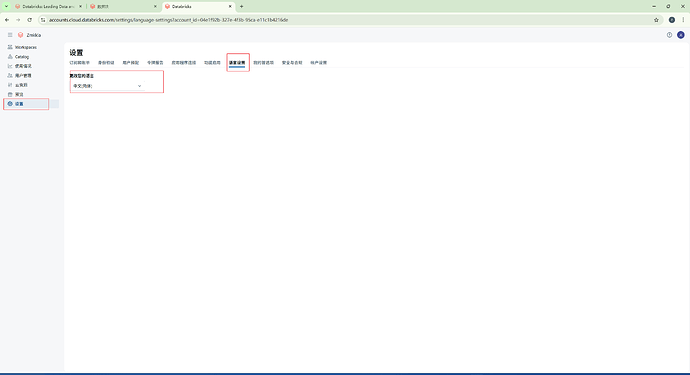Image resolution: width=690 pixels, height=375 pixels.
Task: Open the 功能启用 feature enablement tab
Action: point(212,63)
